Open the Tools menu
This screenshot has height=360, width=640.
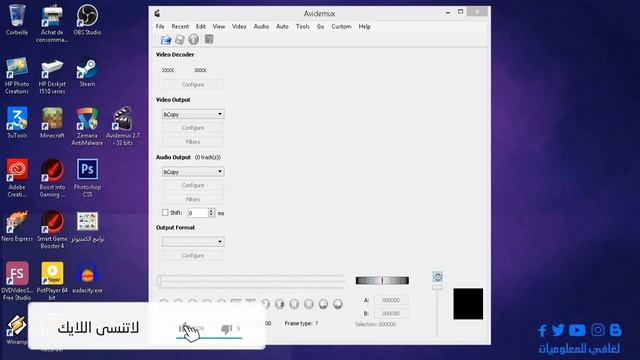[302, 27]
